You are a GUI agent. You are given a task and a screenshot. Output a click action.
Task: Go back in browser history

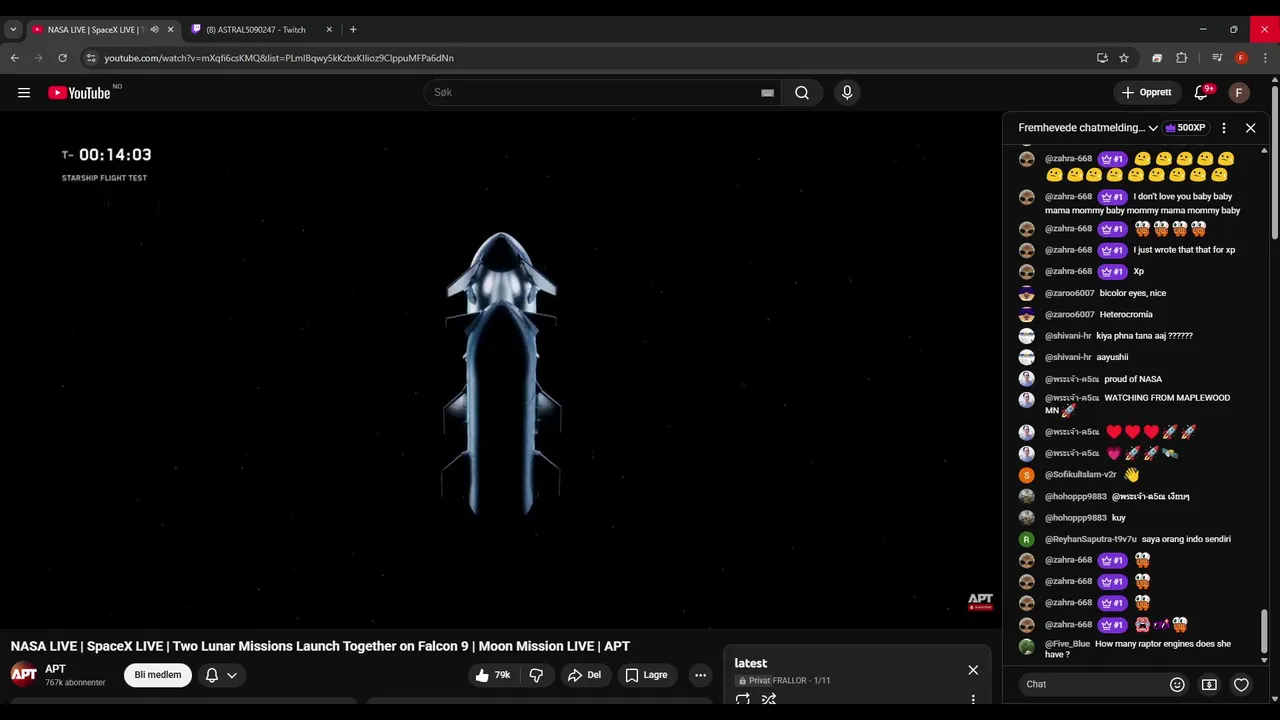pos(15,58)
